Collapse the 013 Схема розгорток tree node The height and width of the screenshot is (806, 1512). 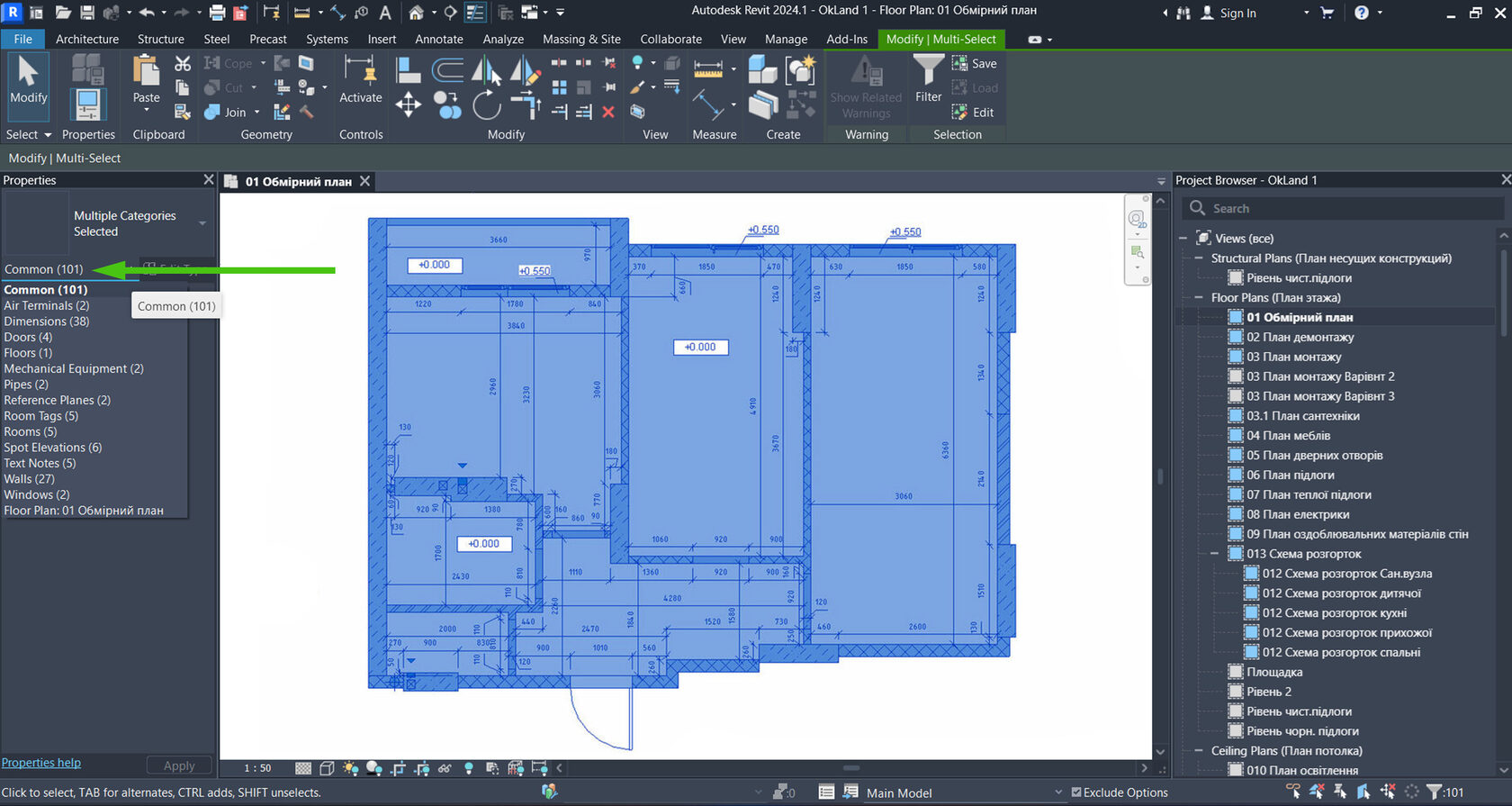(x=1214, y=554)
